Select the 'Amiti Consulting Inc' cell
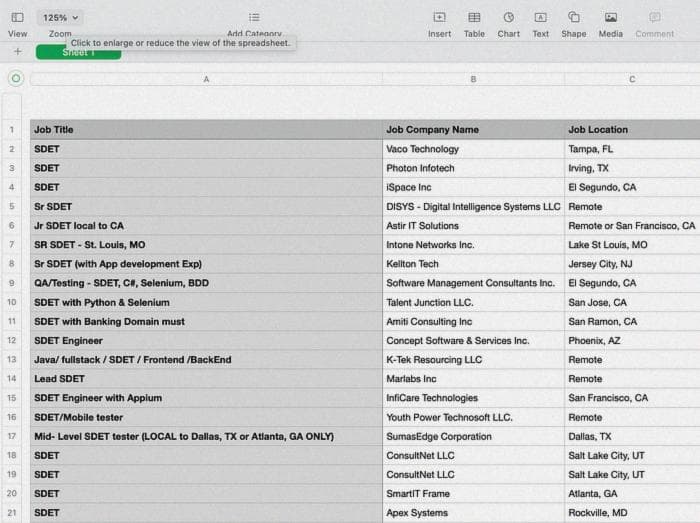Image resolution: width=700 pixels, height=523 pixels. (x=473, y=322)
